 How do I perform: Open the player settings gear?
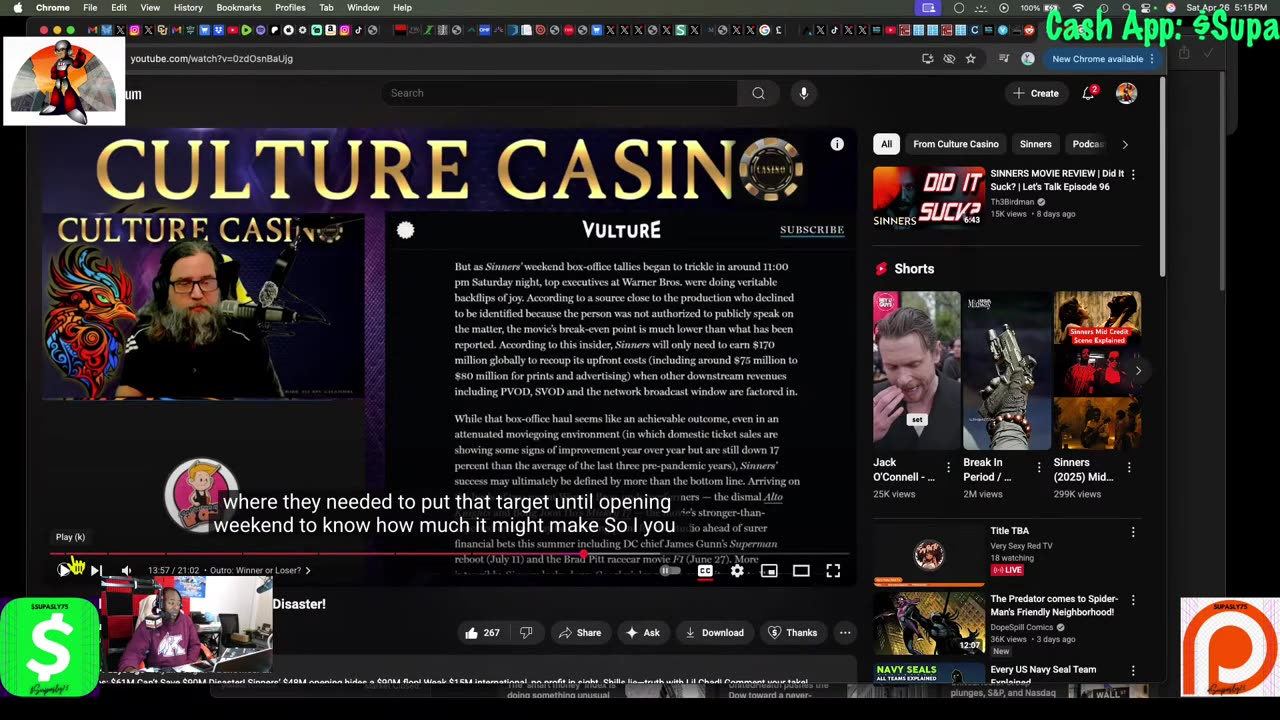coord(737,571)
